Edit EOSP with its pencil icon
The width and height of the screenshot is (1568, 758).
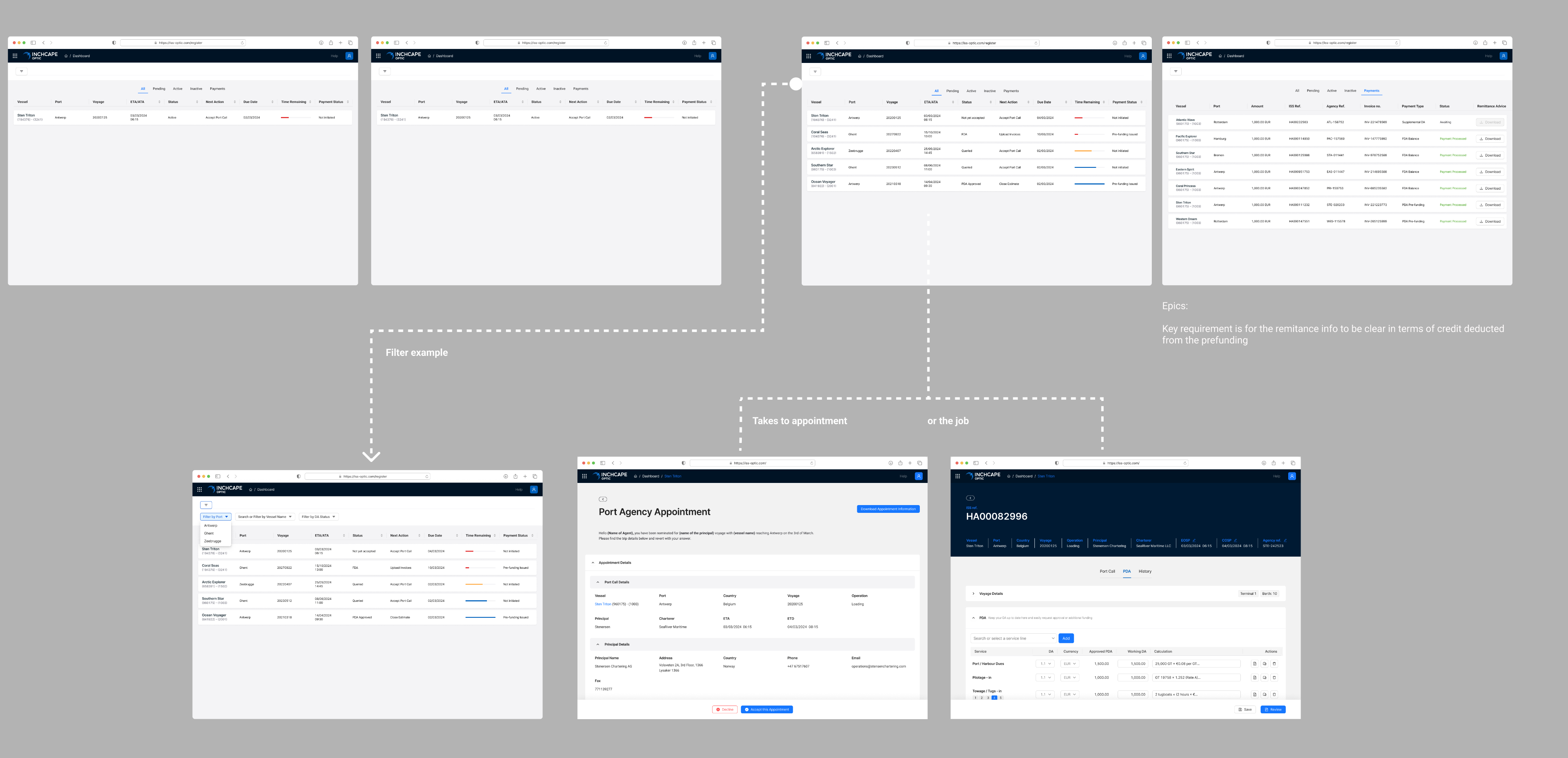pos(1194,540)
